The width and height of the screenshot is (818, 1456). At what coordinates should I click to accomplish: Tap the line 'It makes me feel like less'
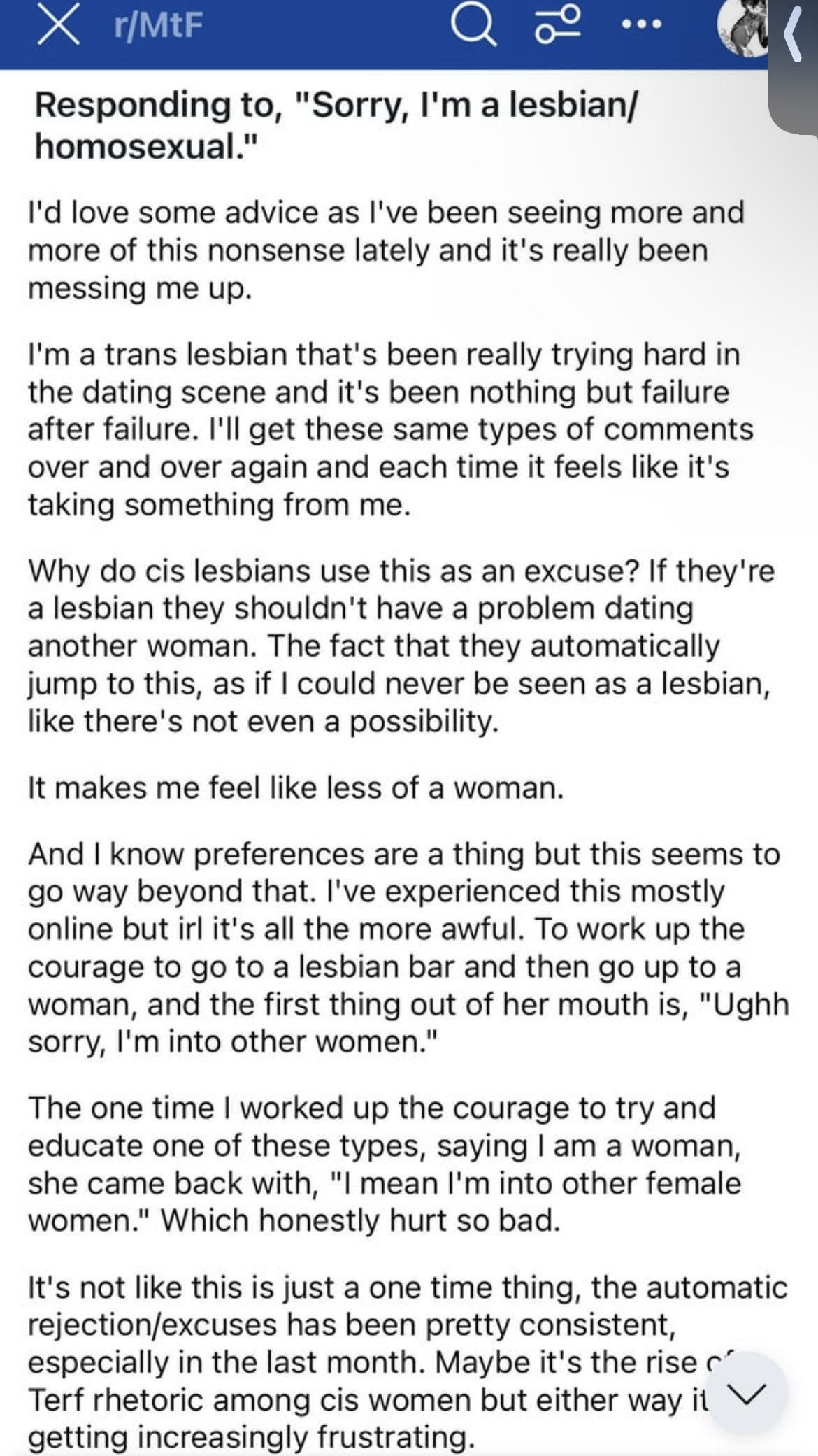[x=296, y=787]
